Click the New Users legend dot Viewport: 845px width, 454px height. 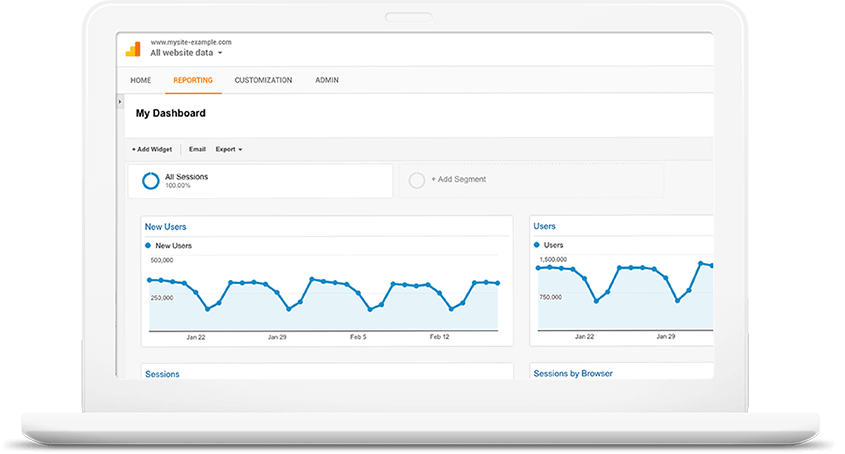pos(149,245)
